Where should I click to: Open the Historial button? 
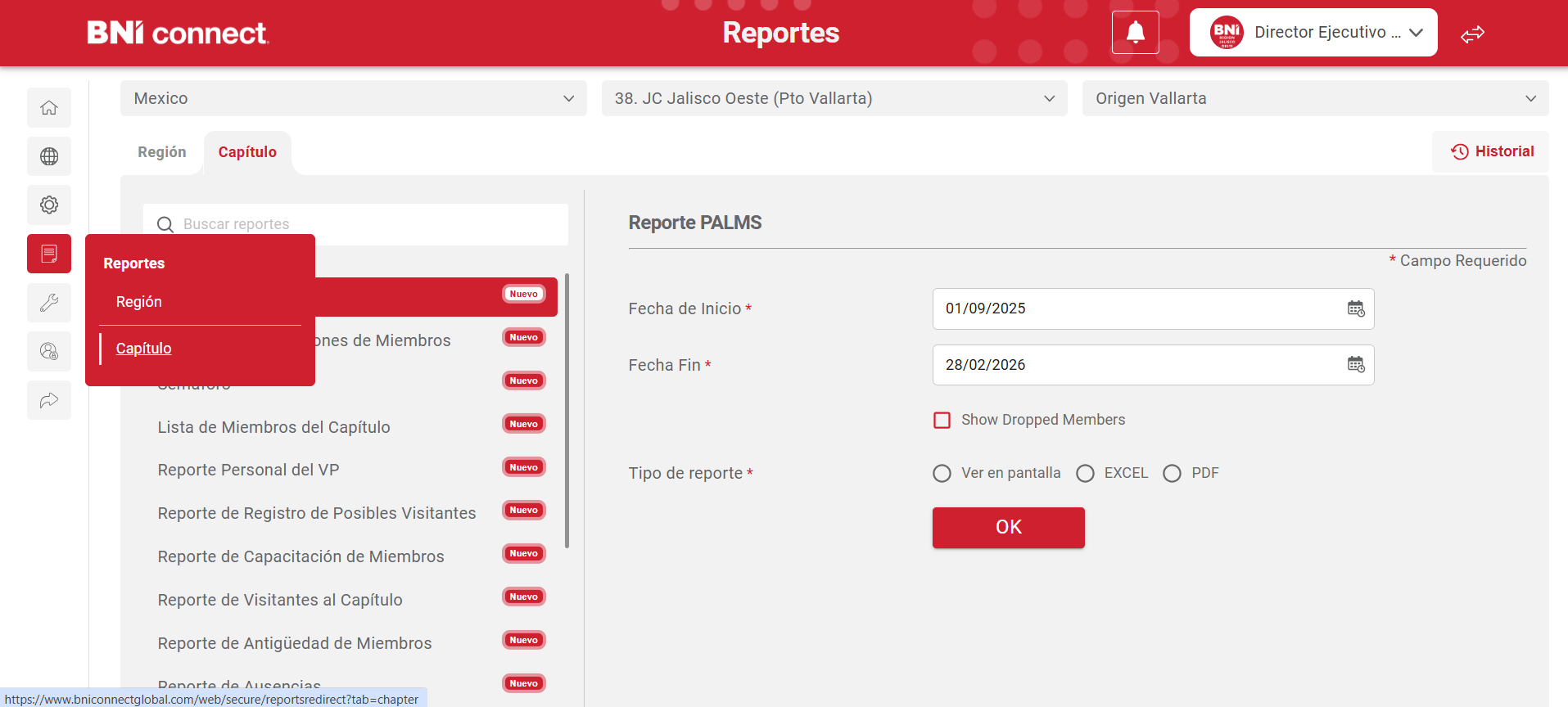point(1492,151)
